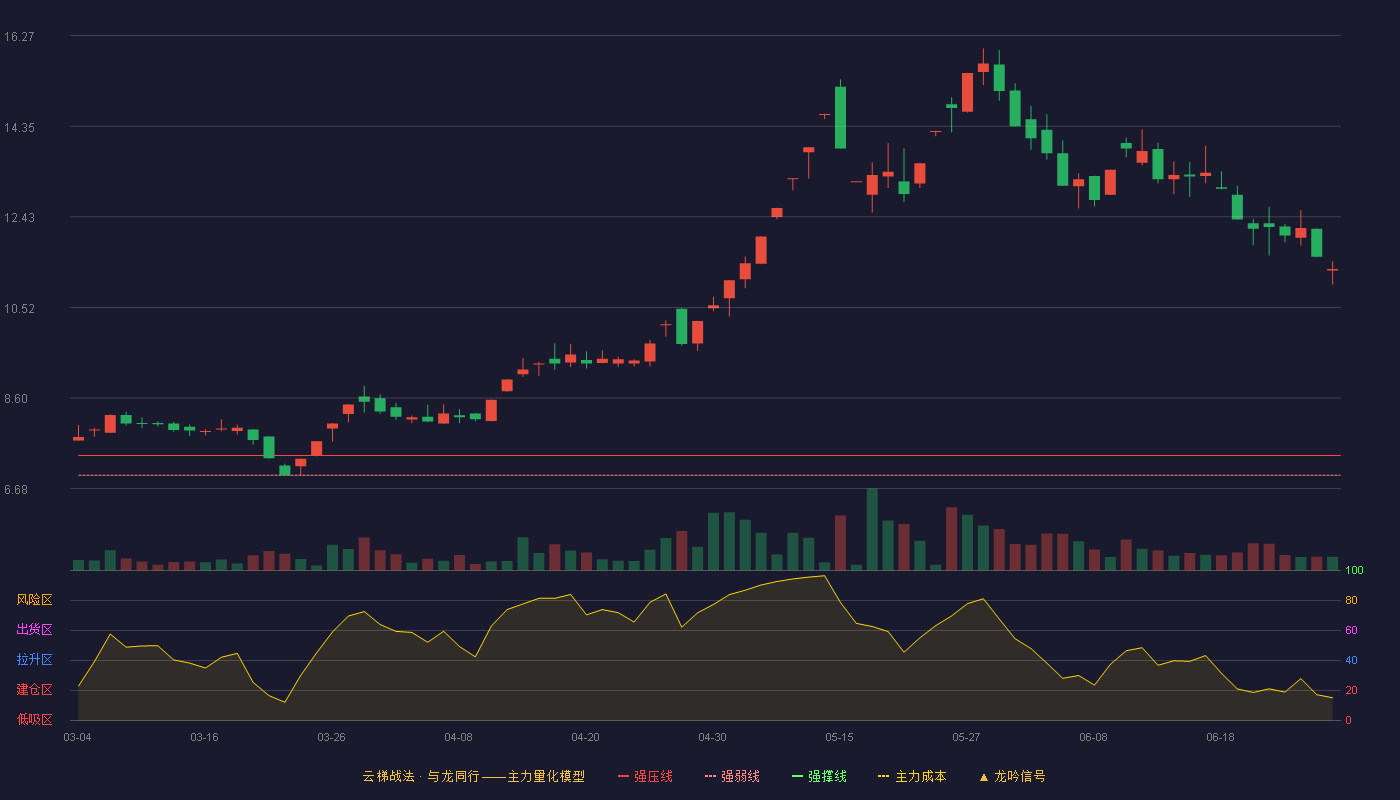Click the 10.52 price axis label

point(19,309)
